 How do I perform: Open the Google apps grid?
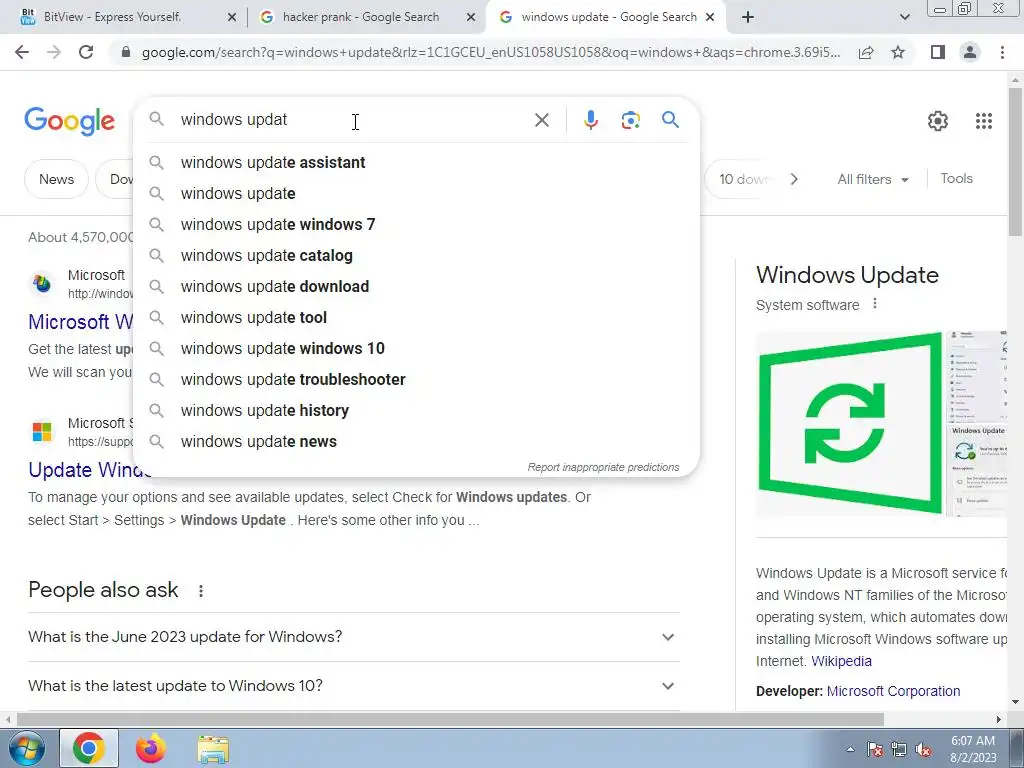(984, 121)
